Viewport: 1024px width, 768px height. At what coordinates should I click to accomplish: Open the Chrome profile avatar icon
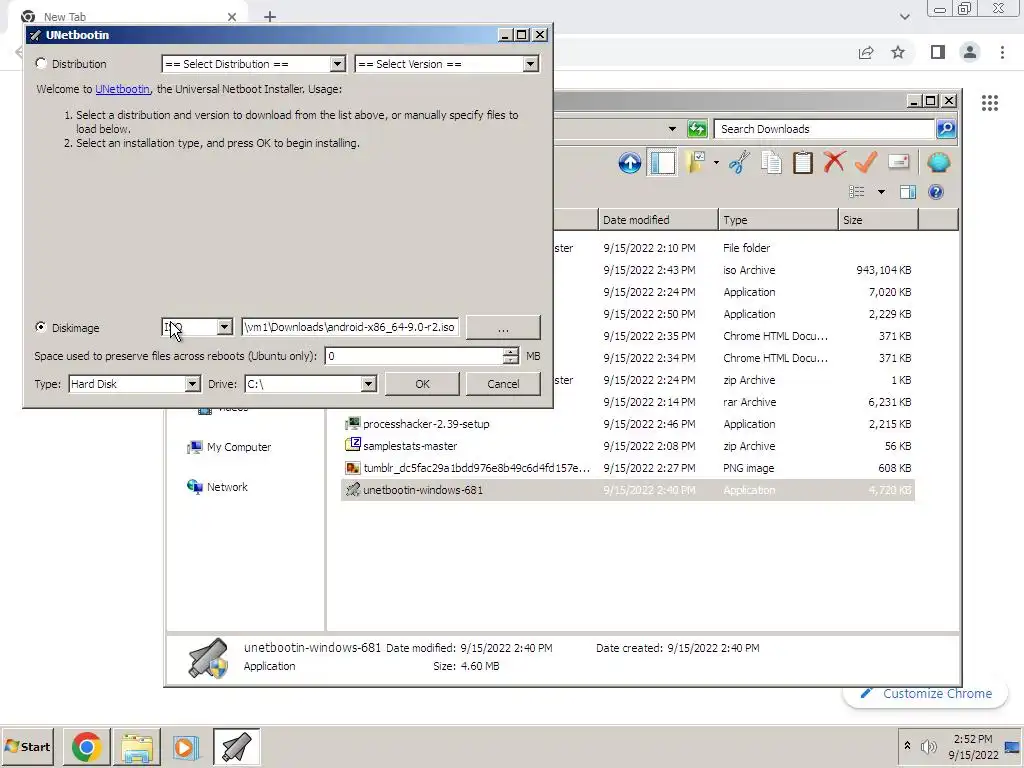click(970, 52)
